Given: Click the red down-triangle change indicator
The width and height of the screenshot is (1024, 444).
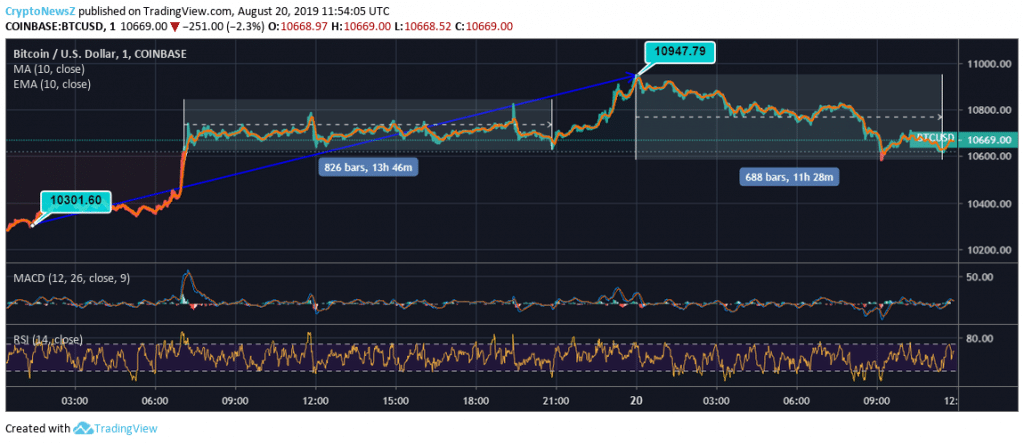Looking at the screenshot, I should [175, 27].
